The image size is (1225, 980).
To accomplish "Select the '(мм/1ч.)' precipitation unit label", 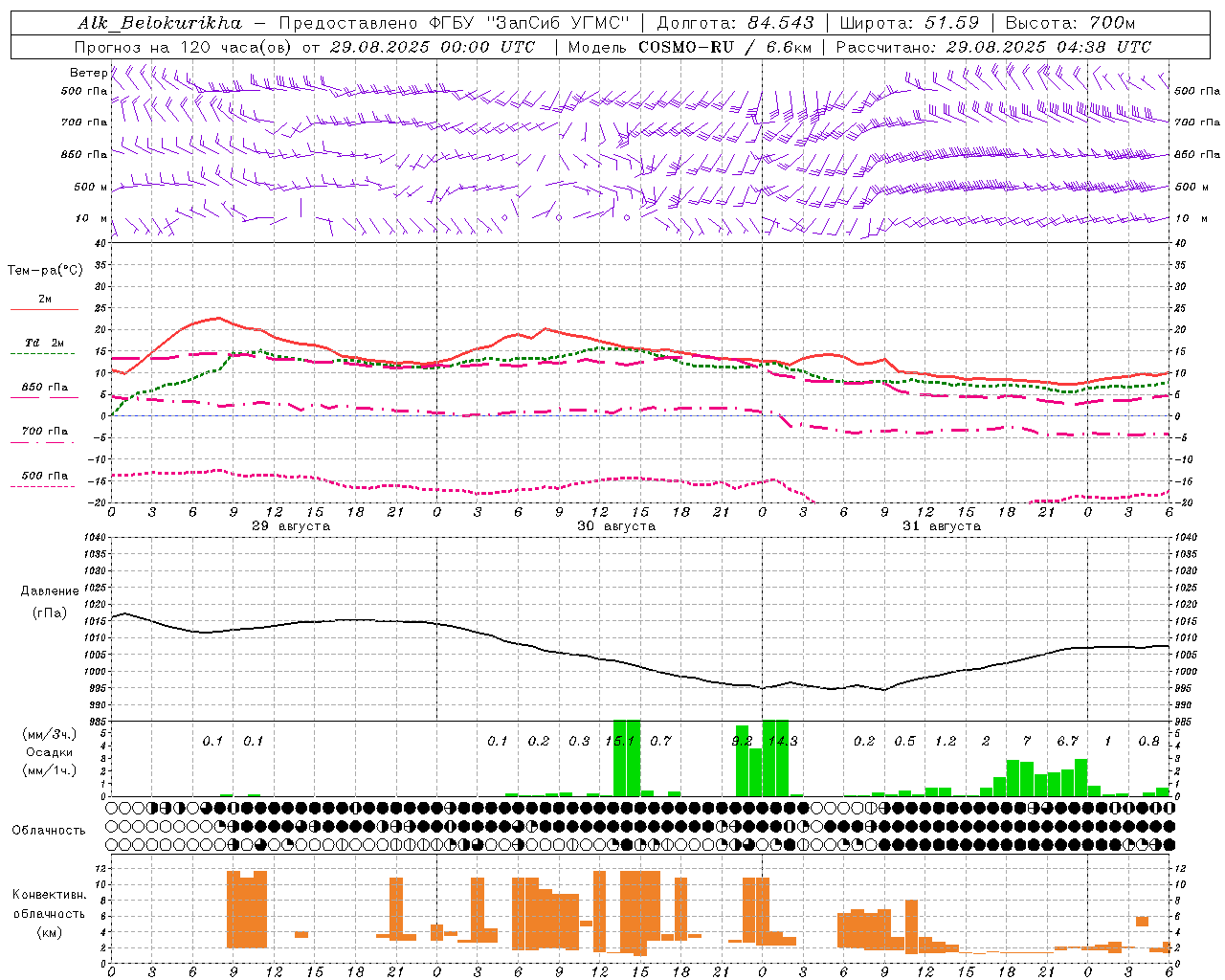I will click(x=50, y=770).
